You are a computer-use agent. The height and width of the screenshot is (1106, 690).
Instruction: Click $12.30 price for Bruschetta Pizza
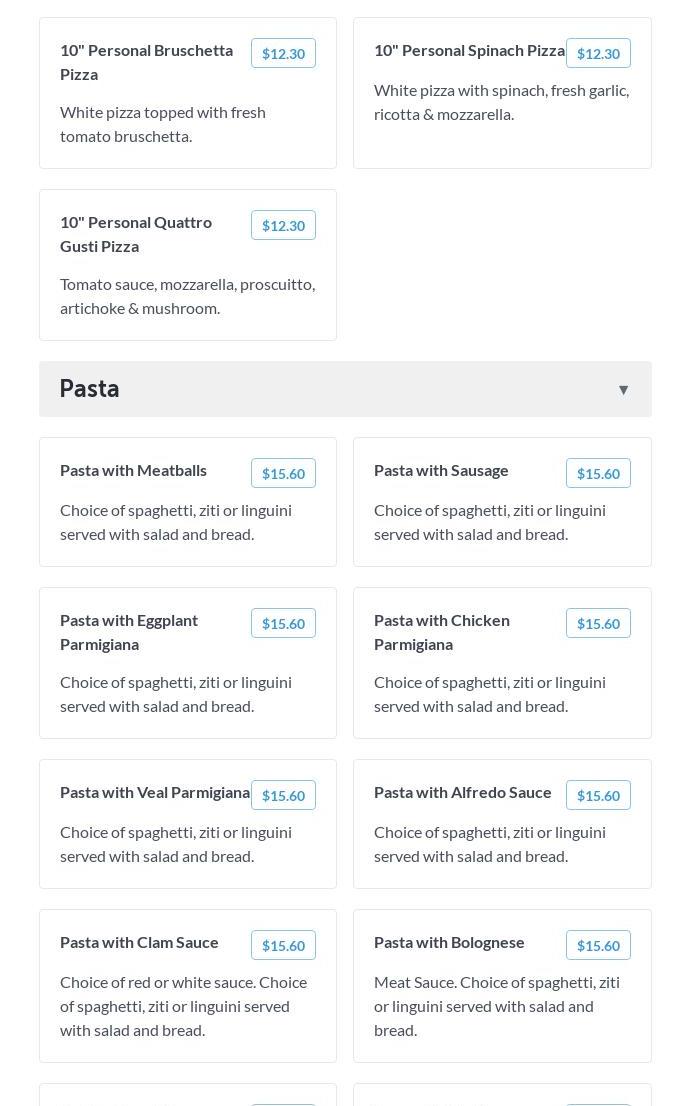click(283, 54)
